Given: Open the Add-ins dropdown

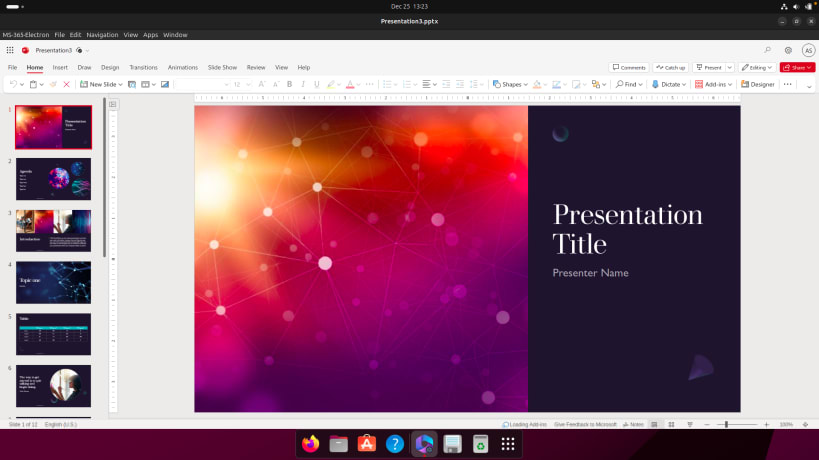Looking at the screenshot, I should pos(730,85).
